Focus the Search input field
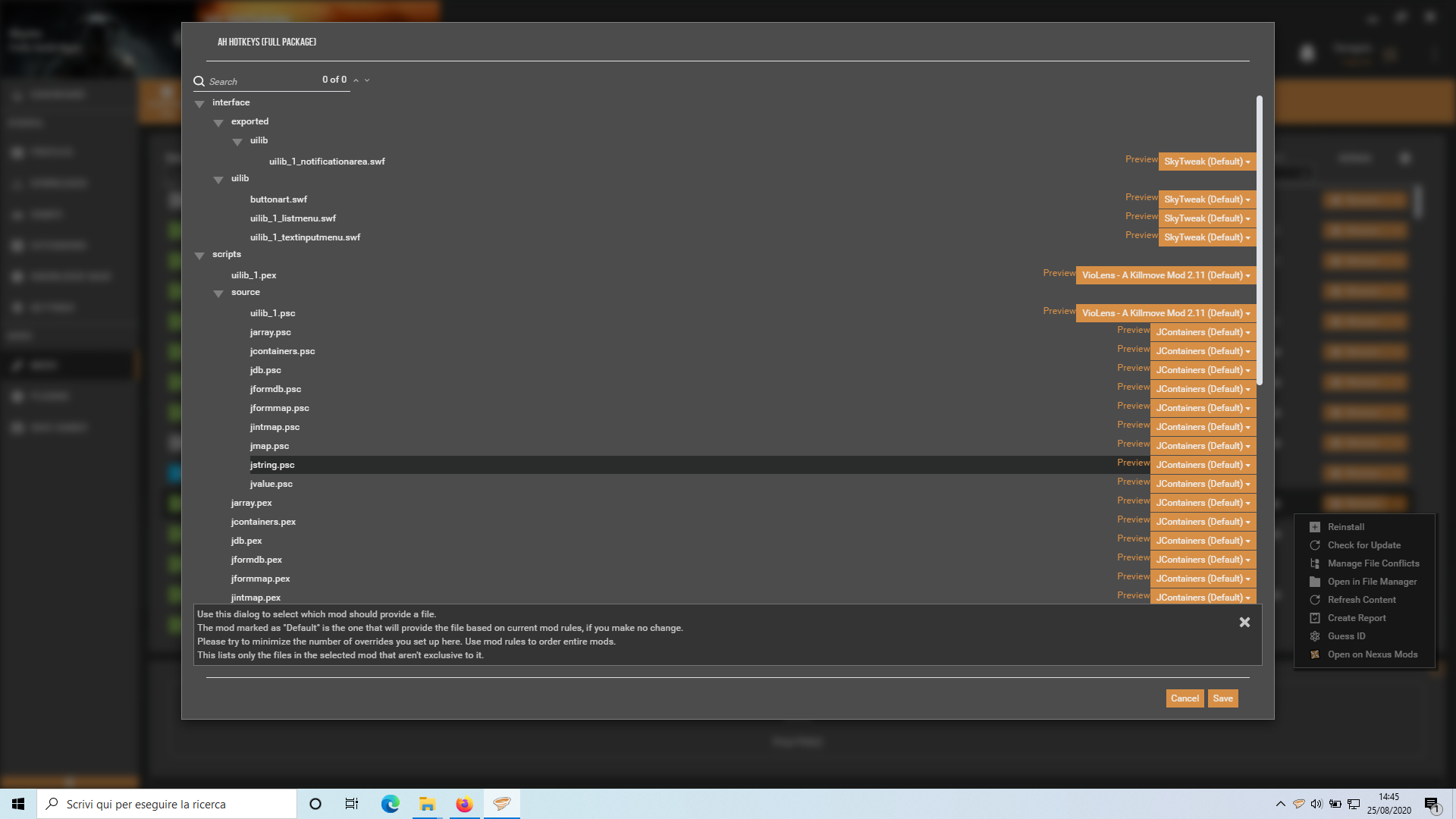 [262, 81]
